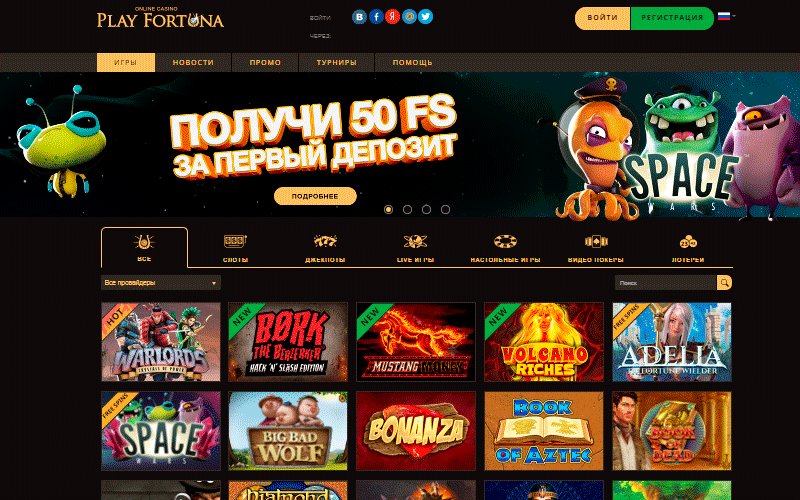
Task: Click into the Поиск search field
Action: (665, 283)
